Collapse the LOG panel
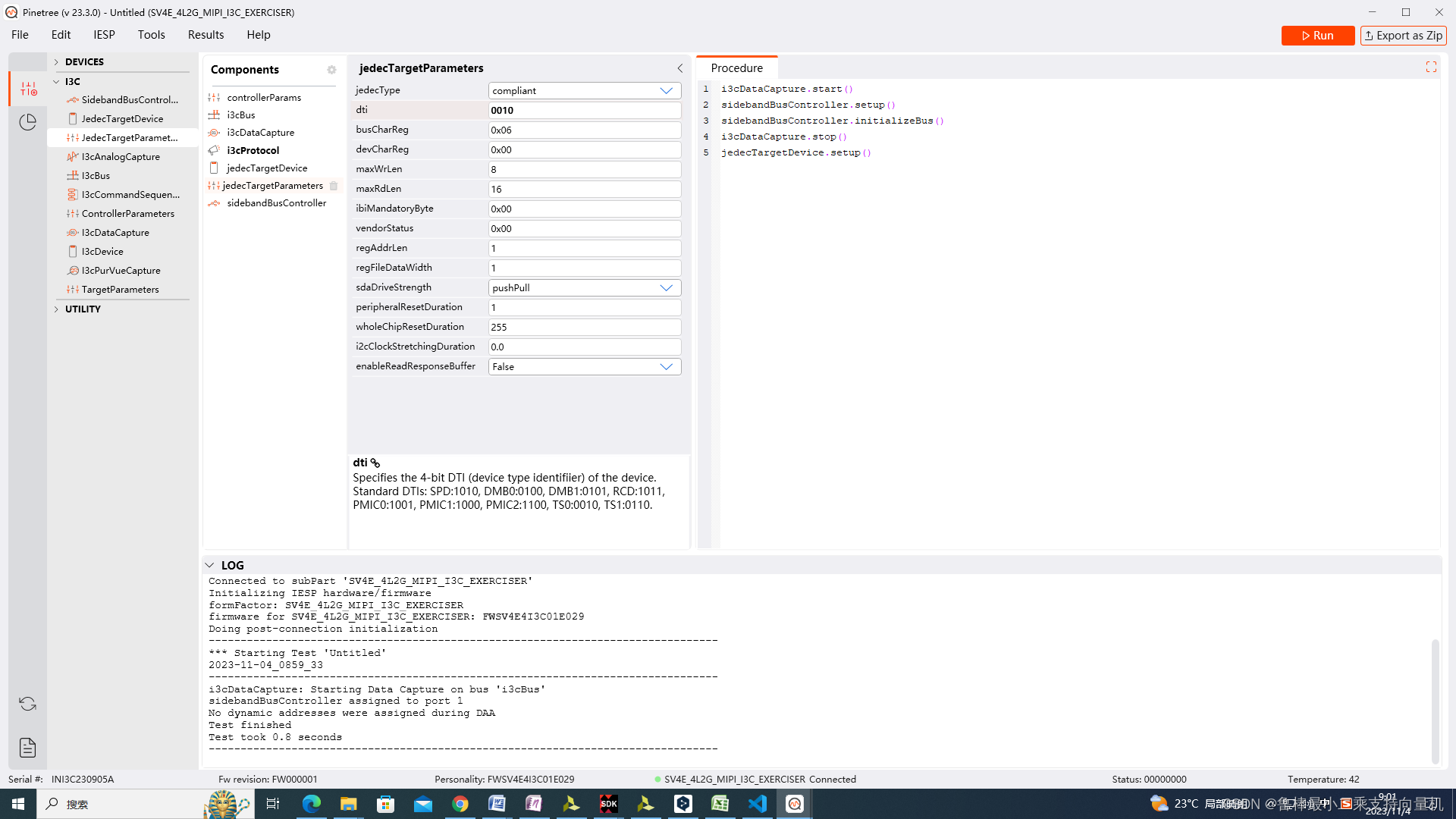The image size is (1456, 819). pyautogui.click(x=209, y=565)
